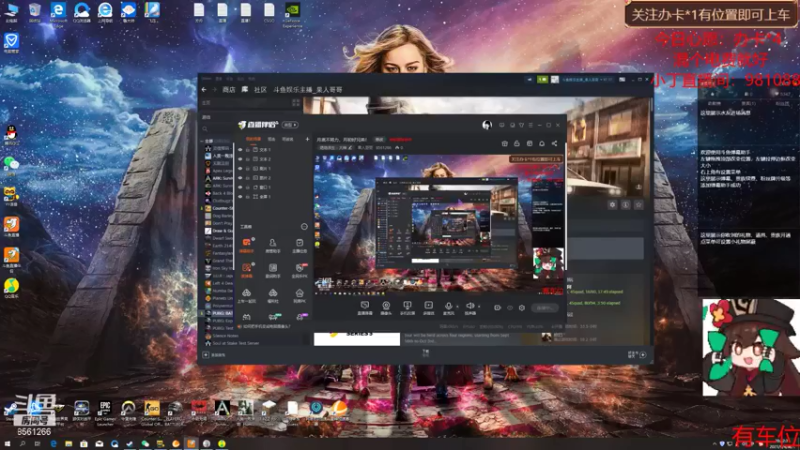Open the mode pill dropdown beside the app logo

[x=290, y=125]
